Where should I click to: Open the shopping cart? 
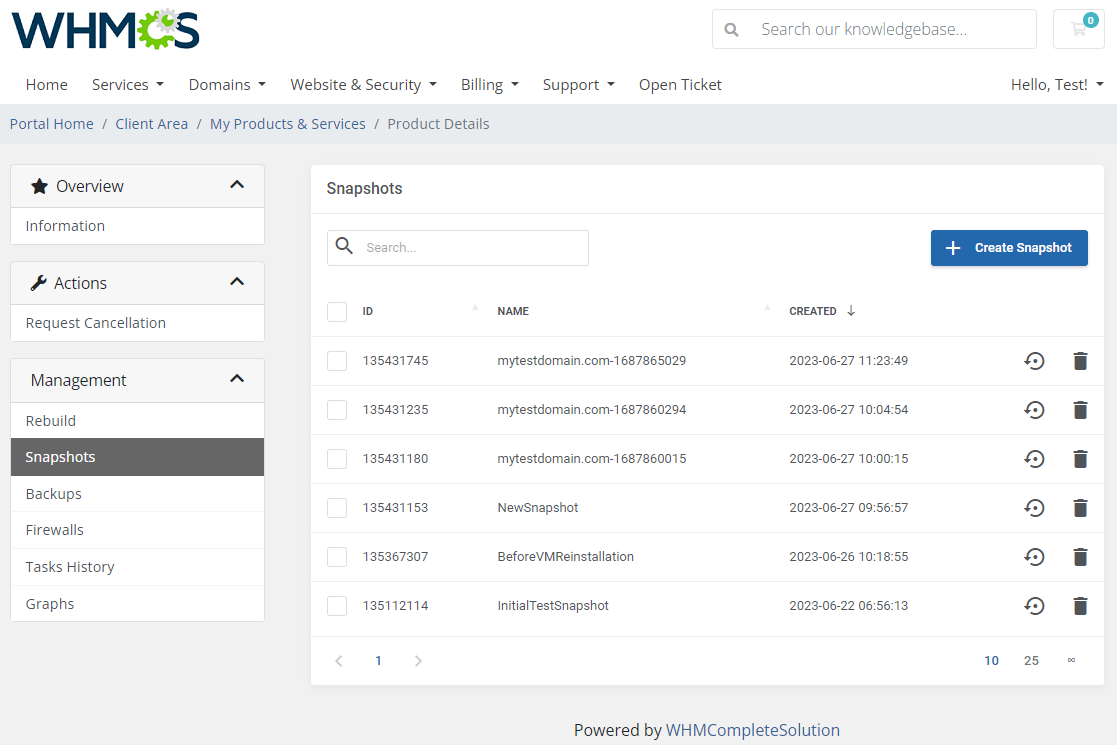[x=1078, y=29]
